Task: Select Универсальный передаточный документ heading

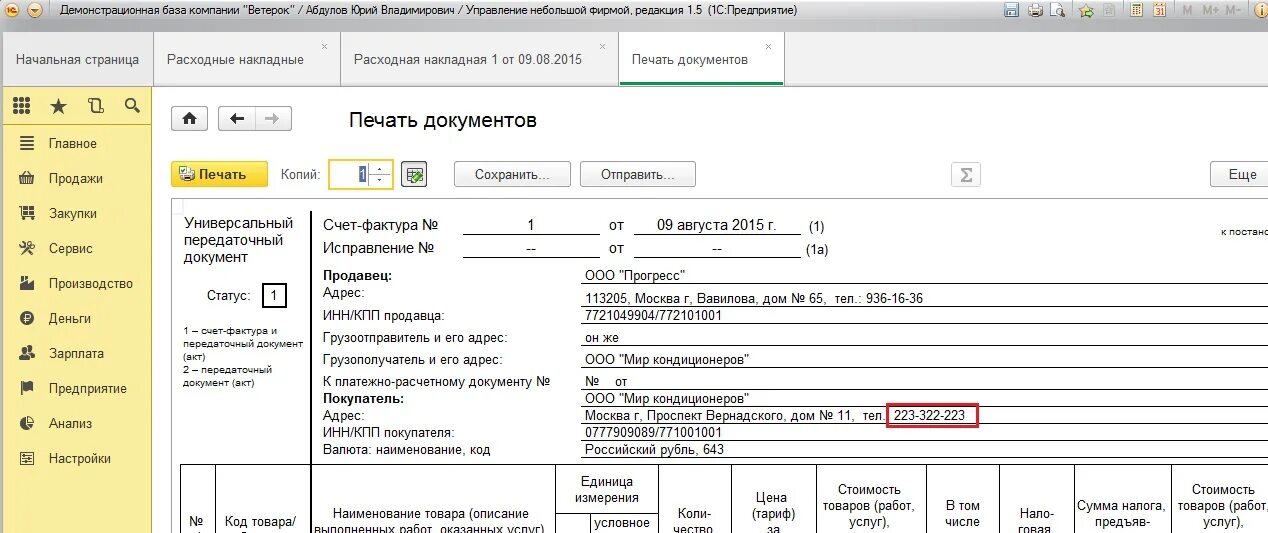Action: (x=239, y=240)
